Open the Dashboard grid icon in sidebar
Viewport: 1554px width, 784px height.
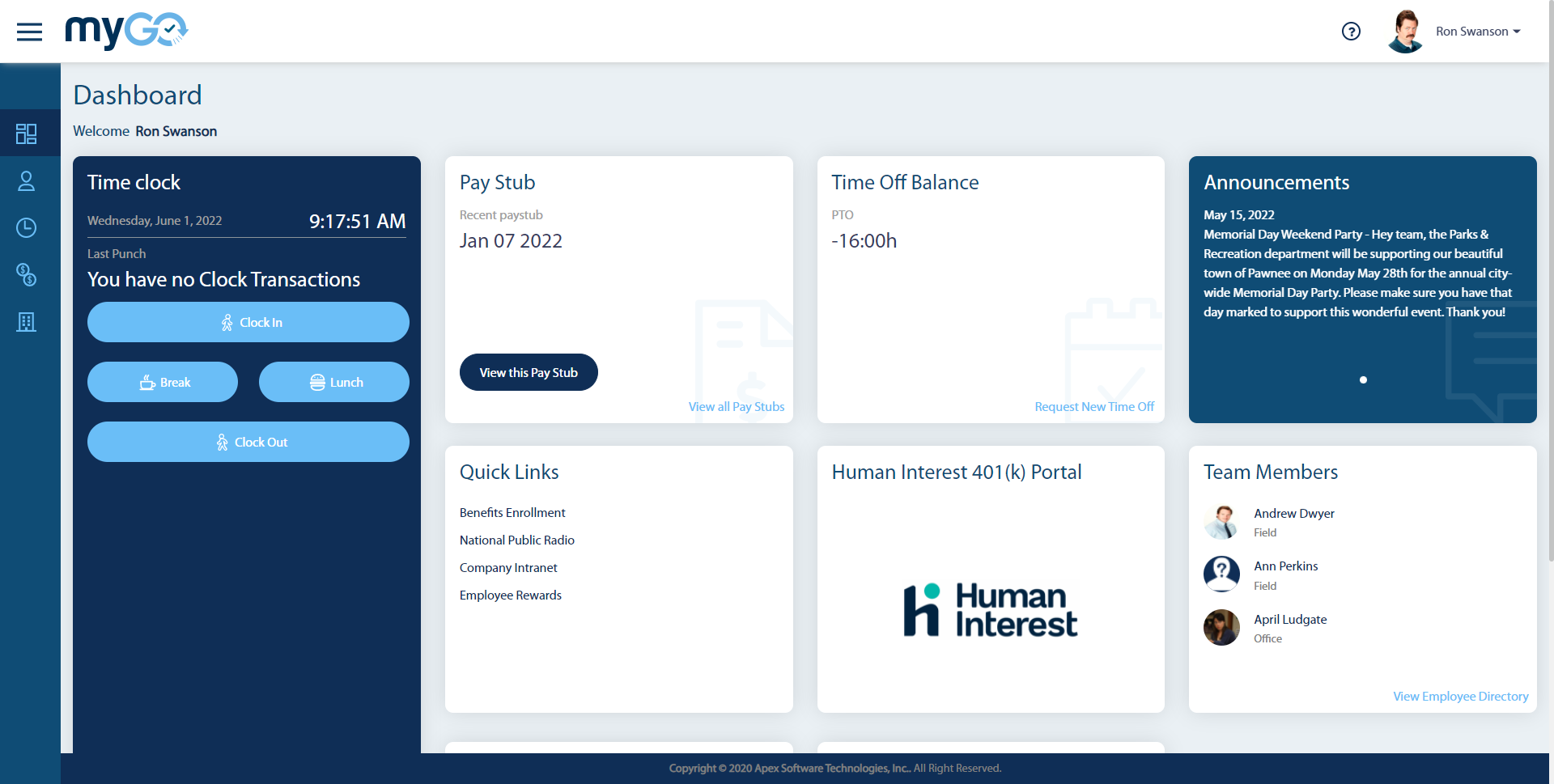pyautogui.click(x=27, y=133)
